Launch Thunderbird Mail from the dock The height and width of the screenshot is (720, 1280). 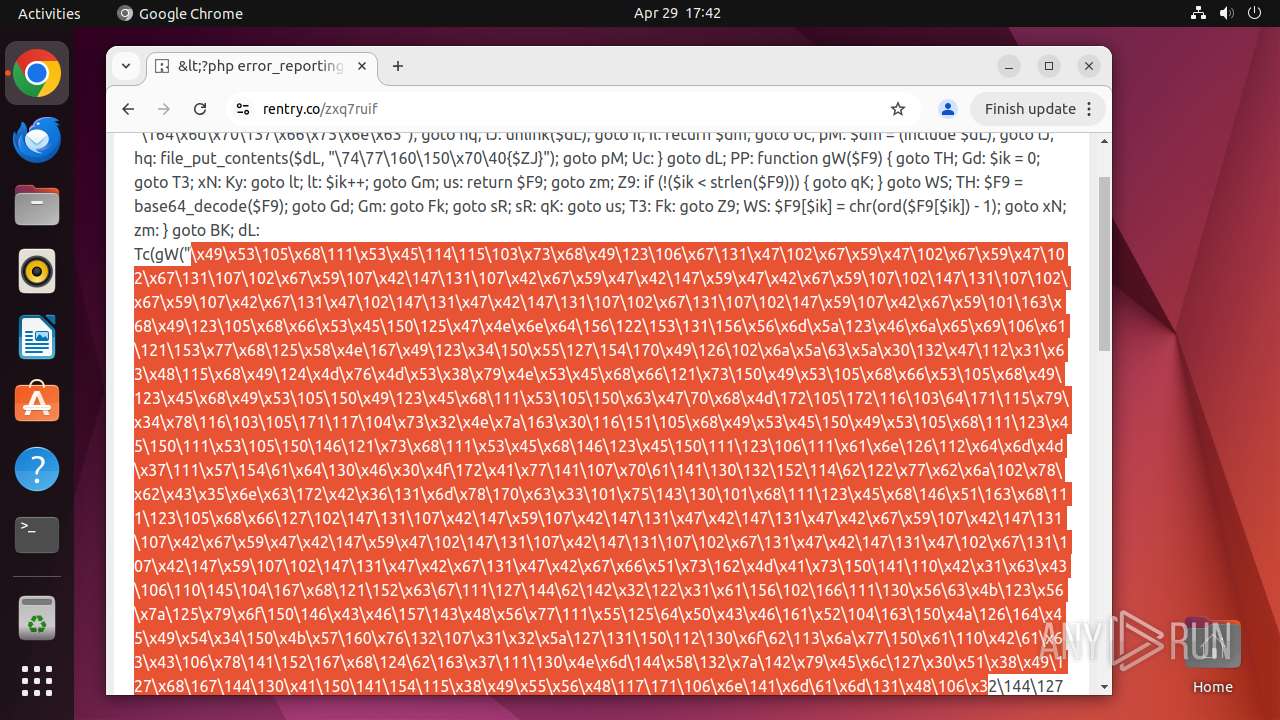tap(37, 140)
